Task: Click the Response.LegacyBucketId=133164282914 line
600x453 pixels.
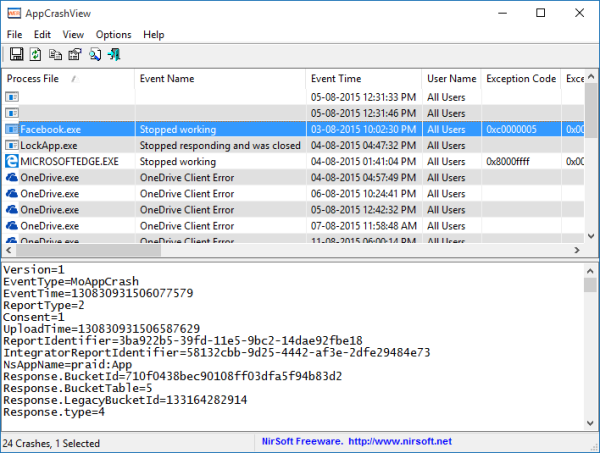Action: click(125, 400)
